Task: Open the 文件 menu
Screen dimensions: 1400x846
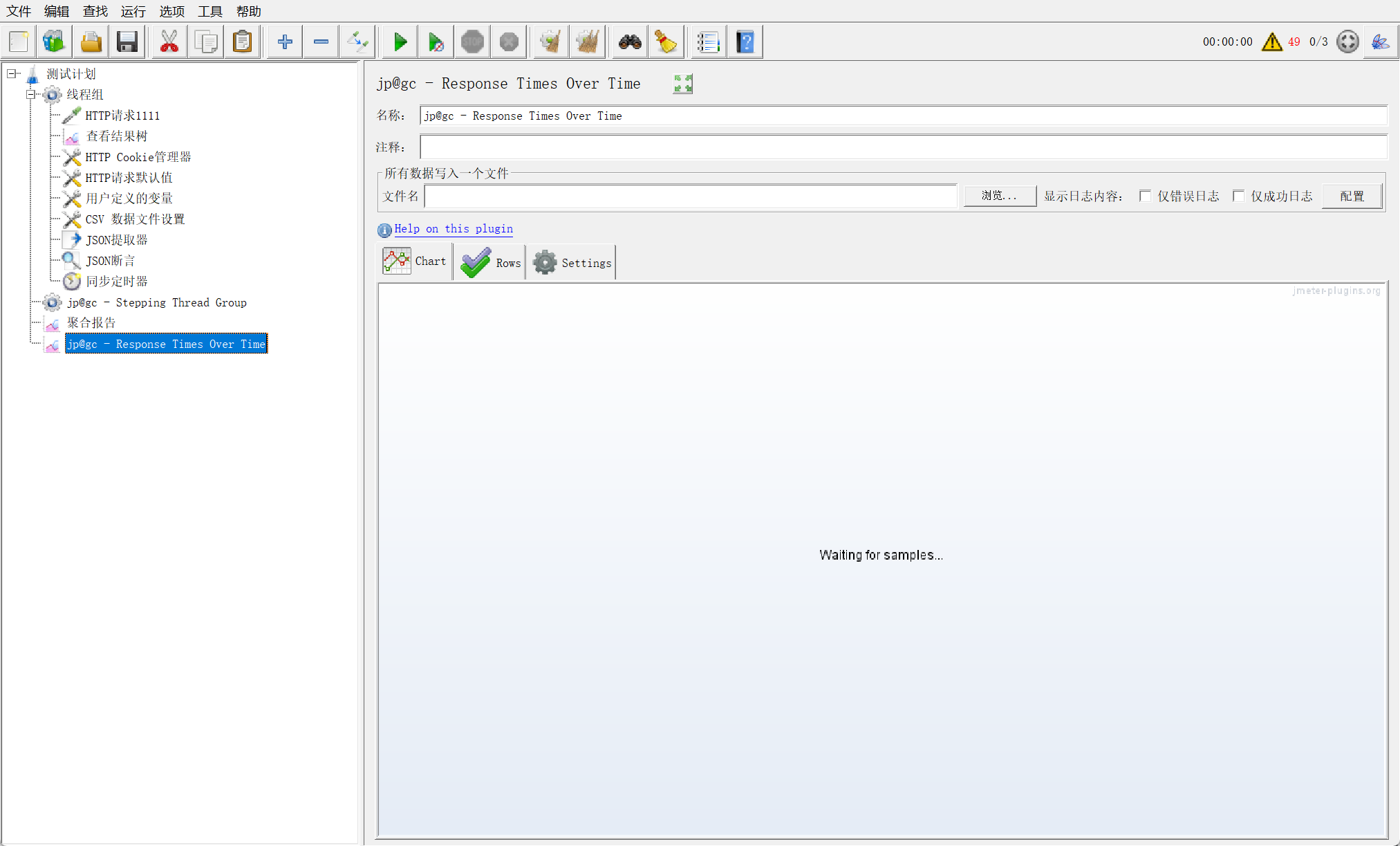Action: coord(19,11)
